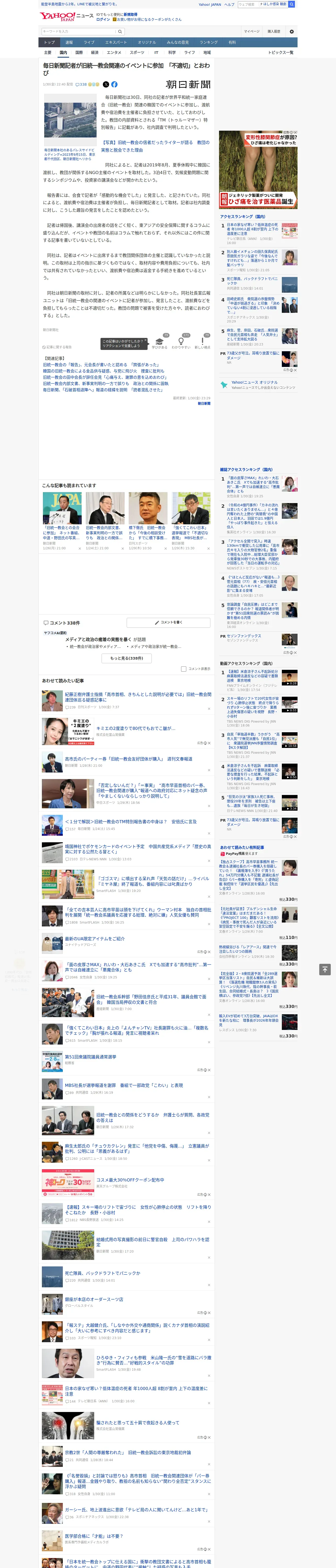
Task: Share the article on X
Action: point(106,85)
